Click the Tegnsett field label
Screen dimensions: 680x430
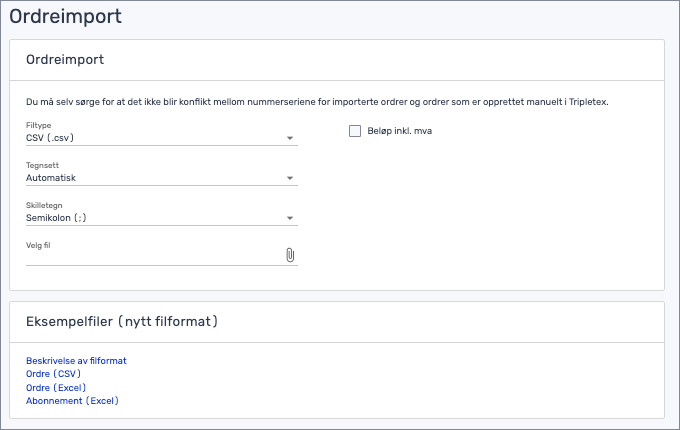pos(42,165)
